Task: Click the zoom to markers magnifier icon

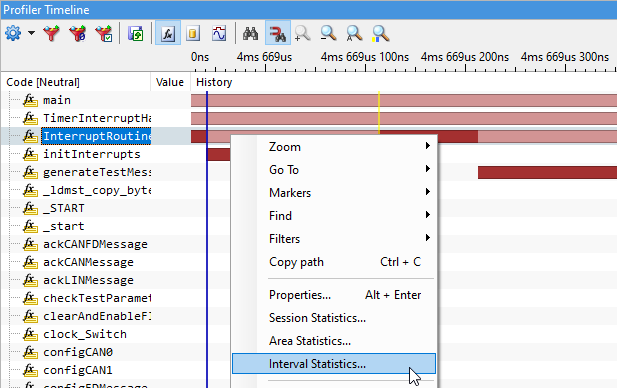Action: coord(380,33)
